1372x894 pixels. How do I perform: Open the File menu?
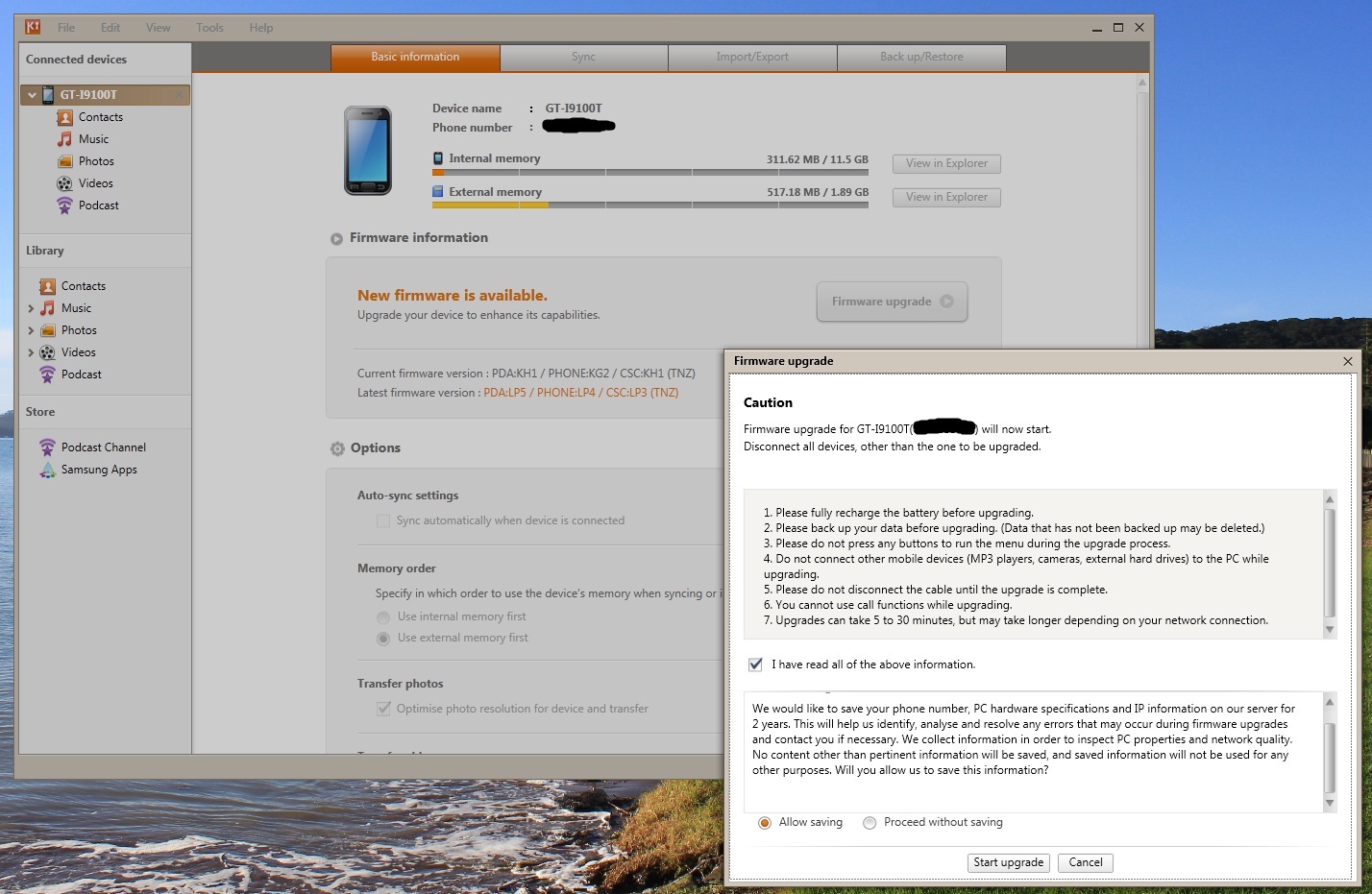click(x=66, y=28)
